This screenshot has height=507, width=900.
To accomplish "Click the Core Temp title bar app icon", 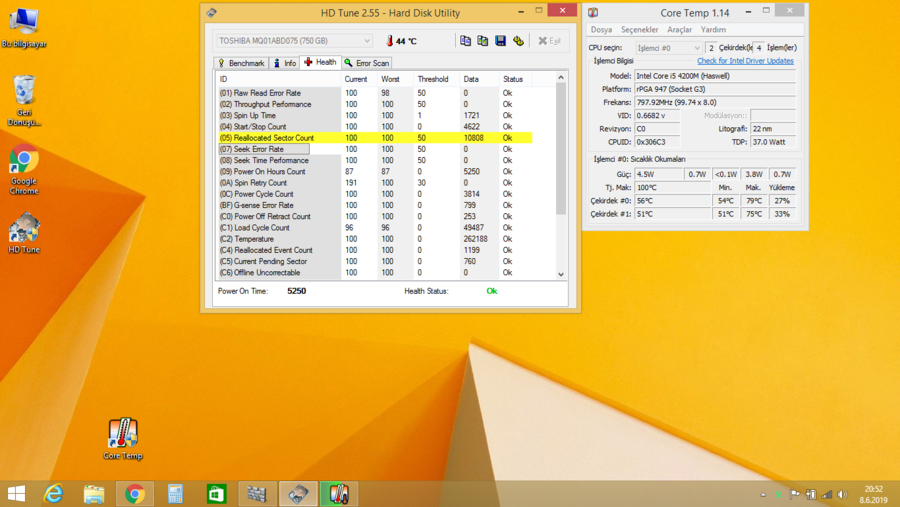I will click(593, 13).
